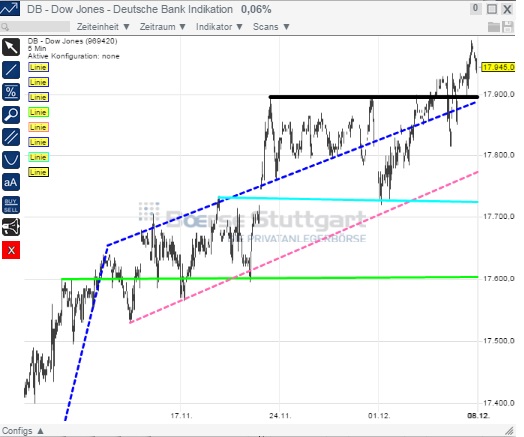Click the magnifier icon in search field

click(5, 27)
